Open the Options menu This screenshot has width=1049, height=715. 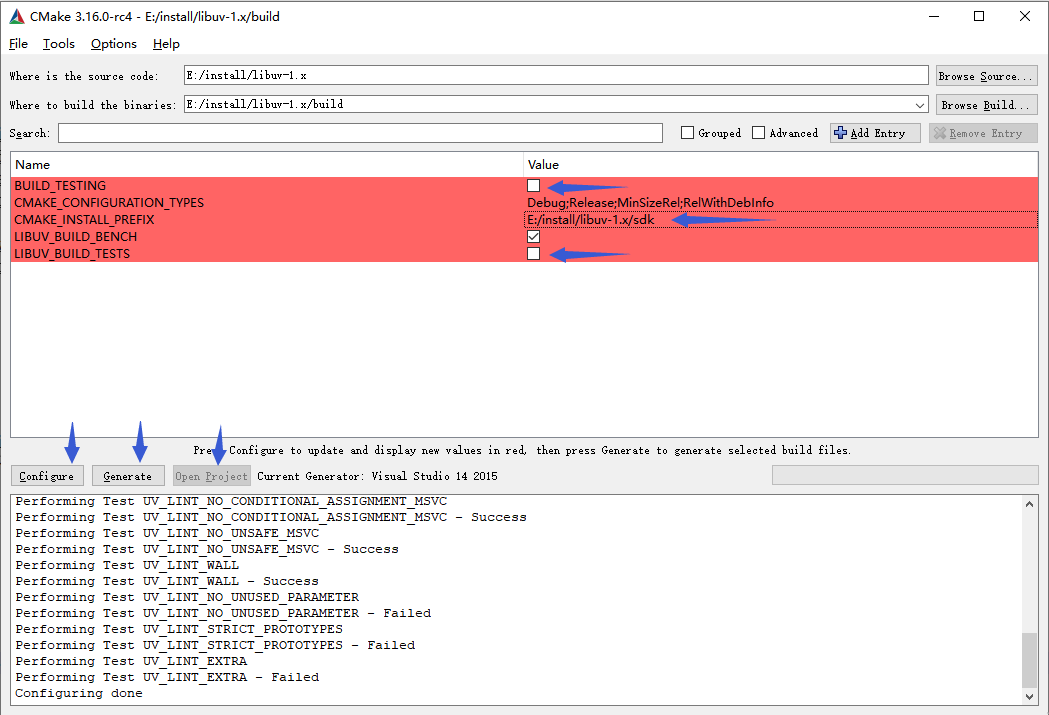[114, 44]
